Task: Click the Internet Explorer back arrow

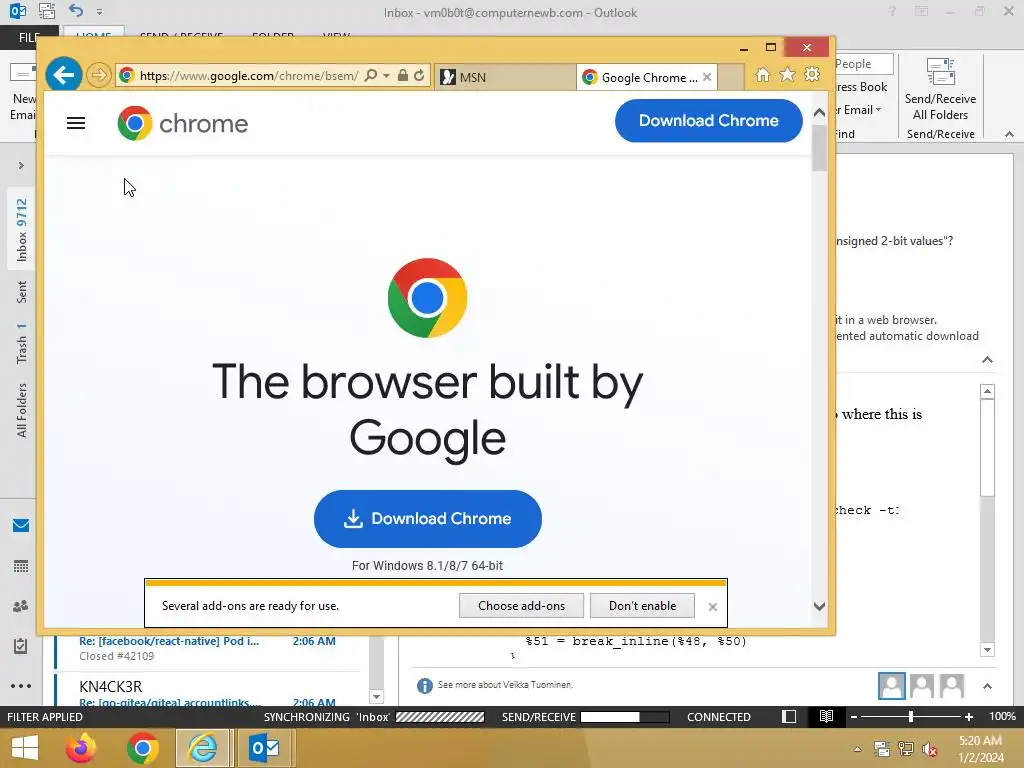Action: click(63, 75)
